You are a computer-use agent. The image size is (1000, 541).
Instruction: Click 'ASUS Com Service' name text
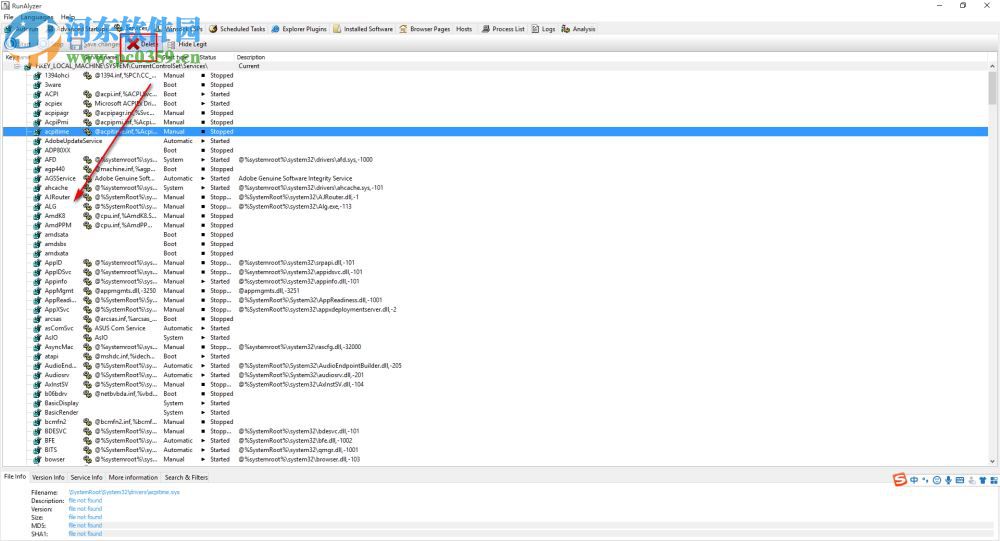[x=120, y=329]
